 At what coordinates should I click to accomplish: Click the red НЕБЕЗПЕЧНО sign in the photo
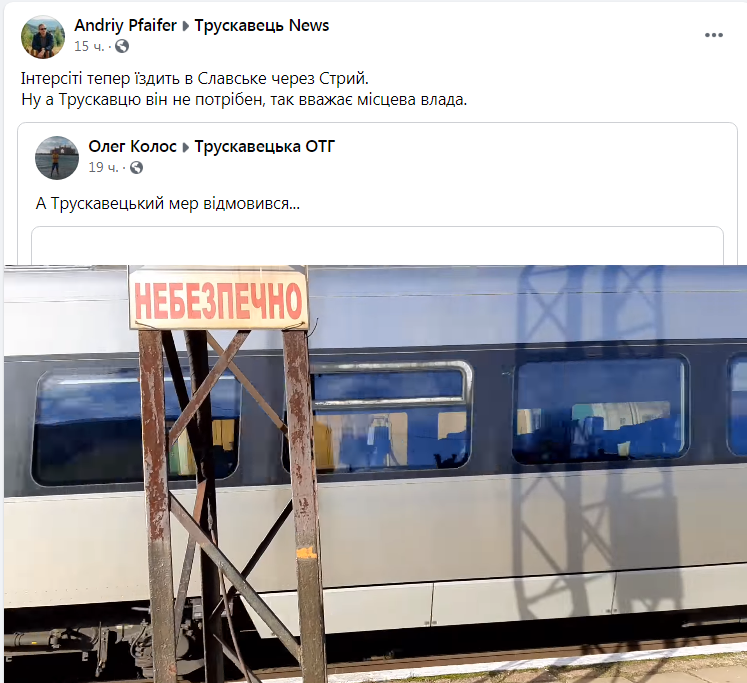[x=219, y=298]
